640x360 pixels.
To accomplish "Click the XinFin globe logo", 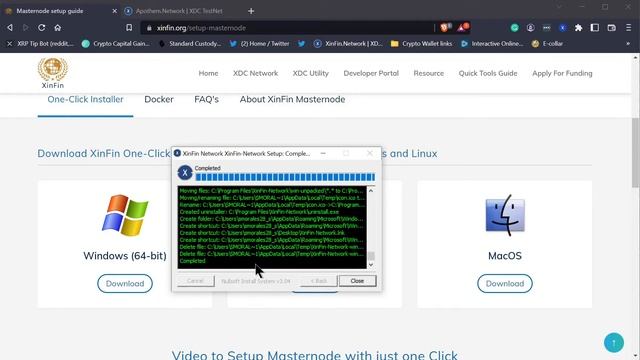I will pos(53,73).
